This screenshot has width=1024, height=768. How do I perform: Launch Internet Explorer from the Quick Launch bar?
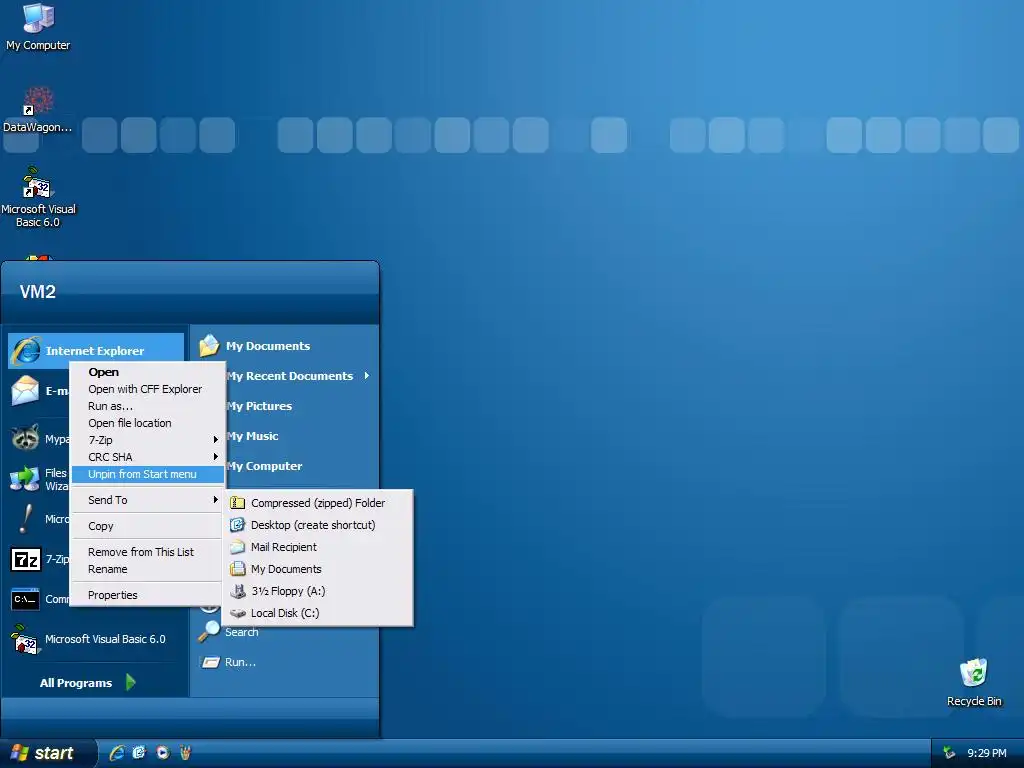[117, 753]
